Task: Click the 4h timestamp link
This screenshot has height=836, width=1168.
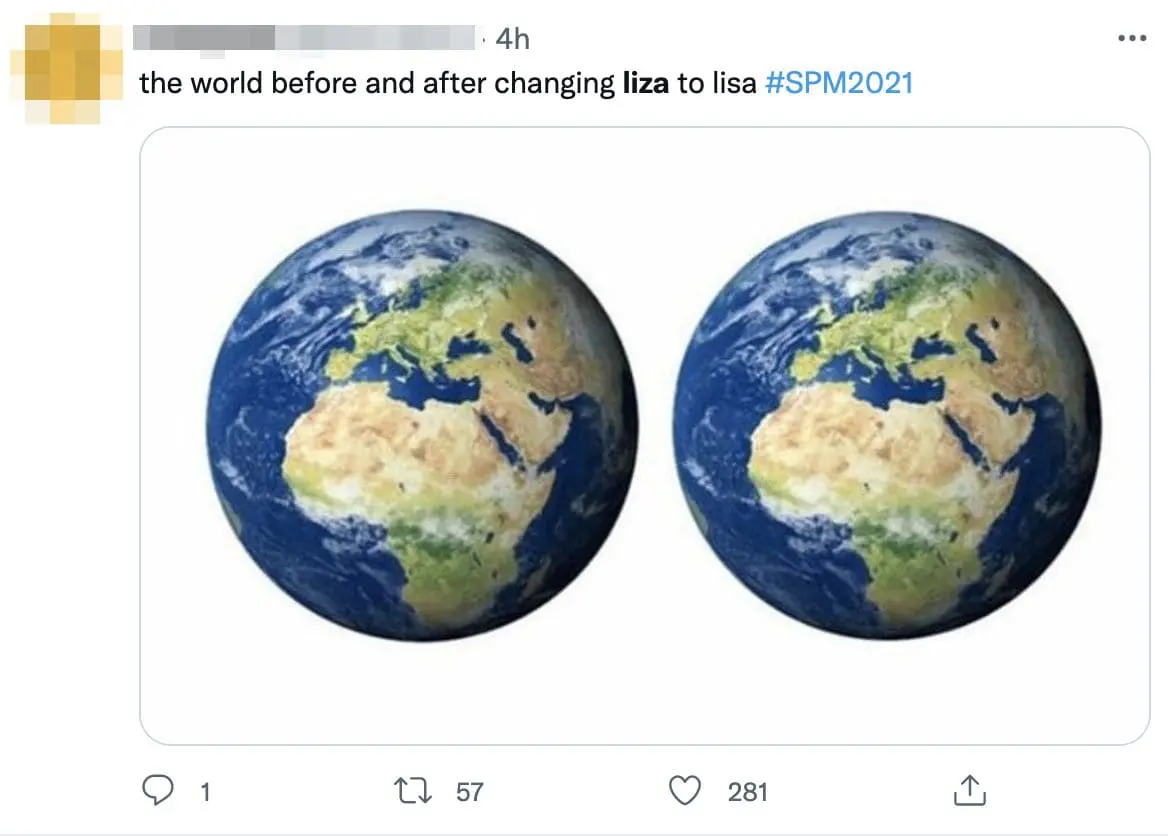Action: tap(512, 39)
